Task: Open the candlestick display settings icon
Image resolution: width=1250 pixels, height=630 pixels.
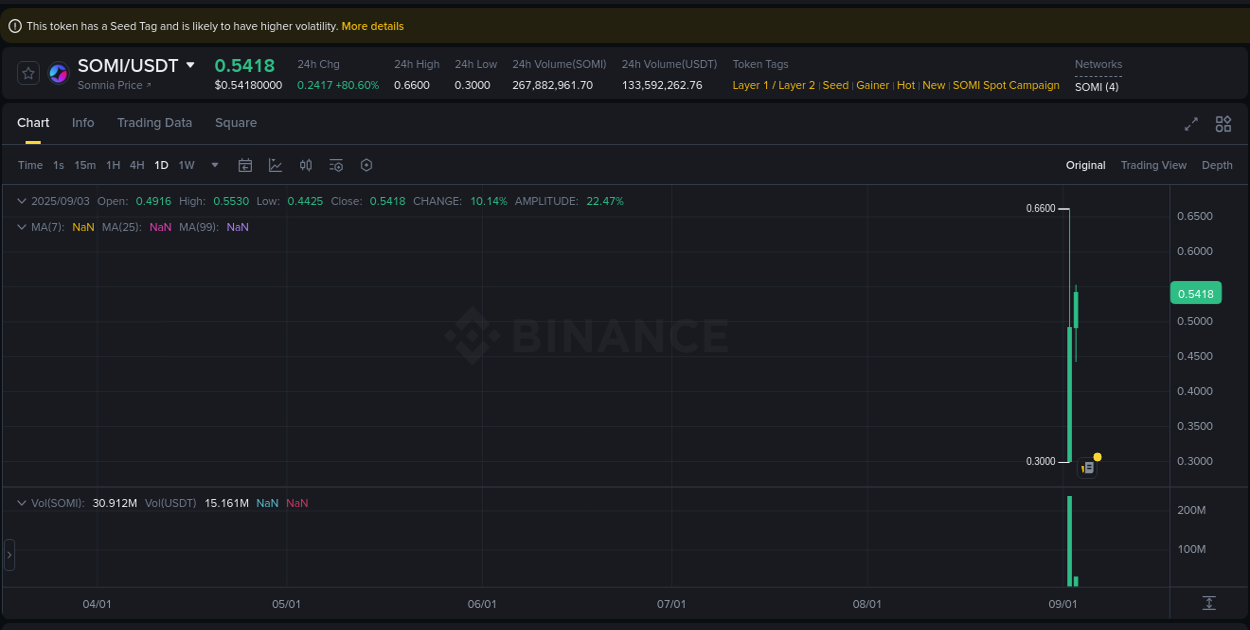Action: click(305, 165)
